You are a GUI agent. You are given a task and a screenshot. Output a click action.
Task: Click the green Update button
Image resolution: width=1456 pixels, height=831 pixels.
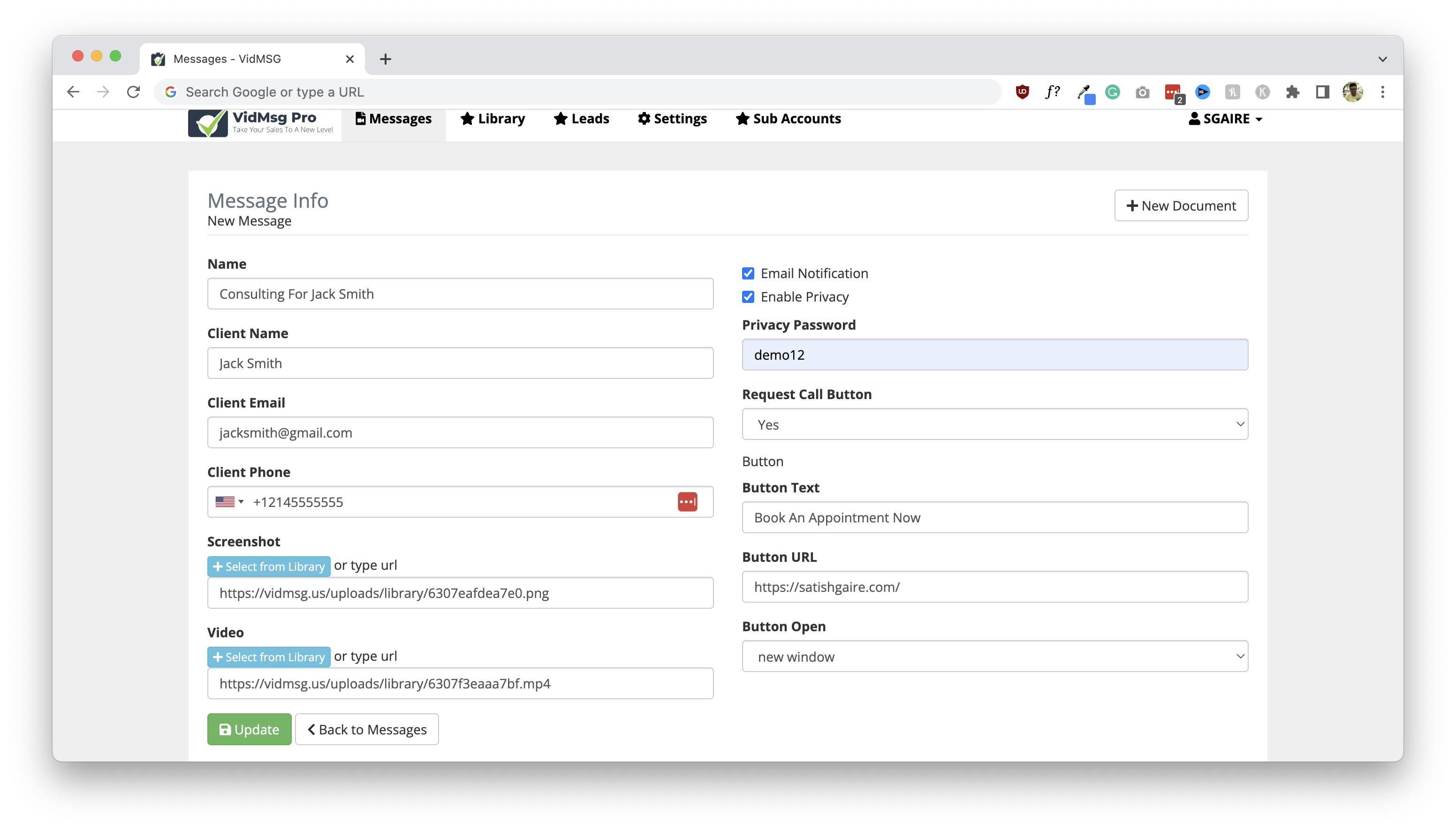[250, 729]
